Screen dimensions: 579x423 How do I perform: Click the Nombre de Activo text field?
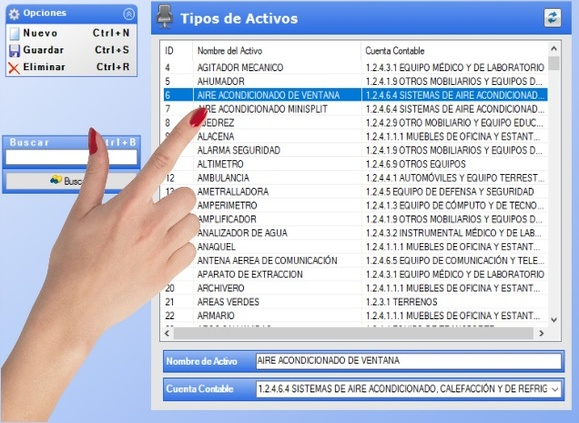408,361
